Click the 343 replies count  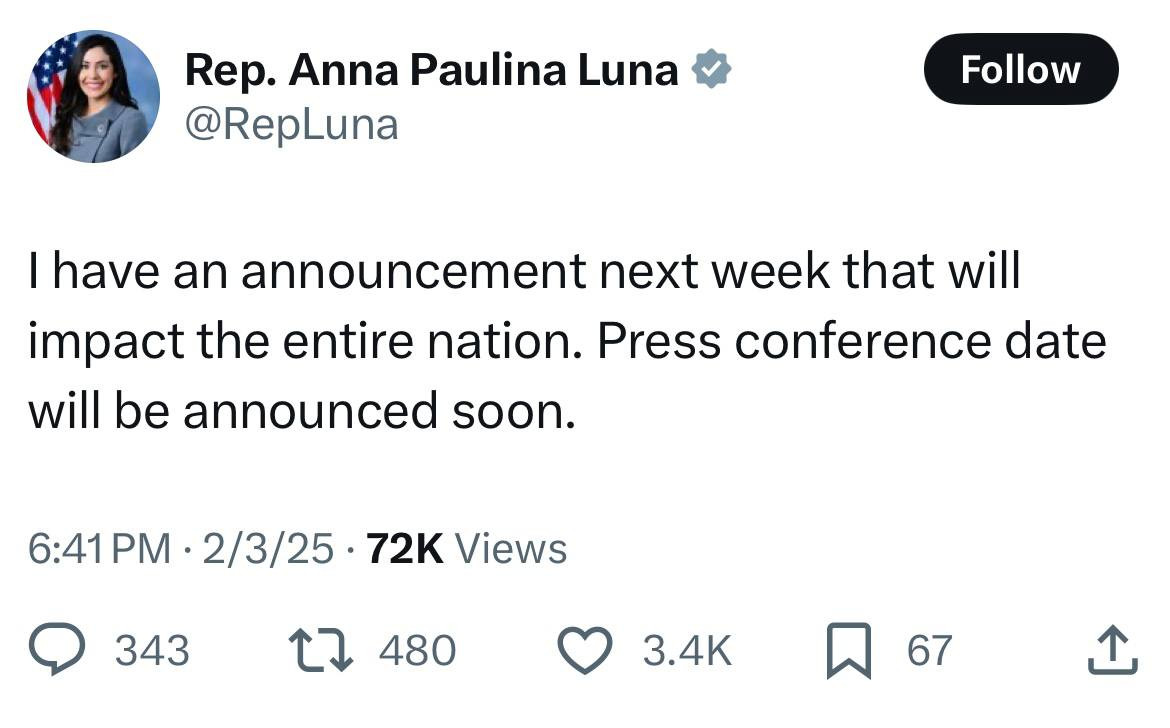point(152,651)
